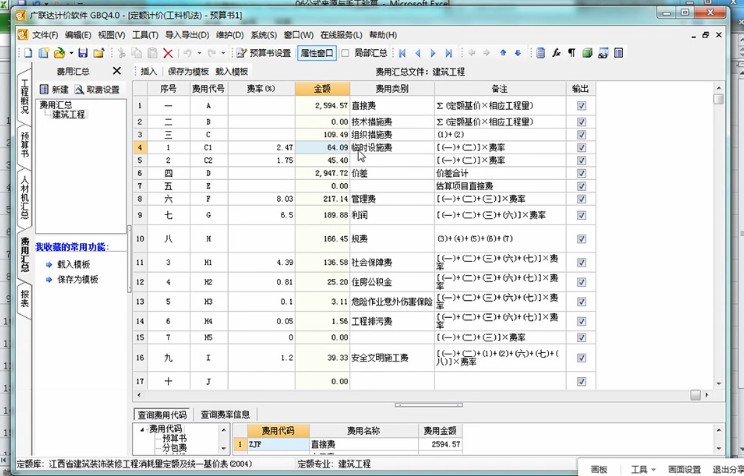Image resolution: width=744 pixels, height=476 pixels.
Task: Toggle output checkbox for 直接费 row
Action: [581, 106]
